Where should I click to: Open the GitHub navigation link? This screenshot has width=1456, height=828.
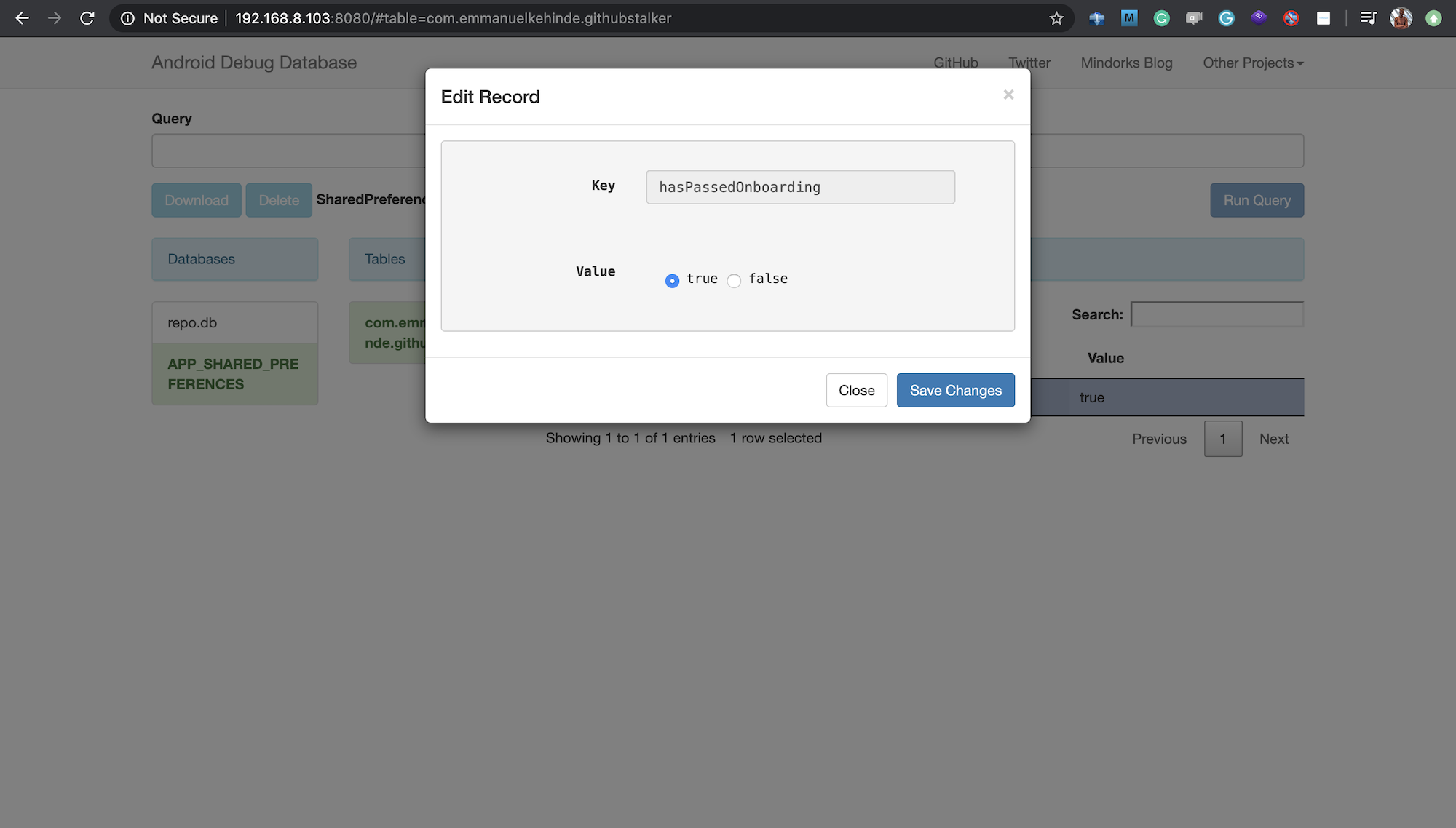pos(955,63)
